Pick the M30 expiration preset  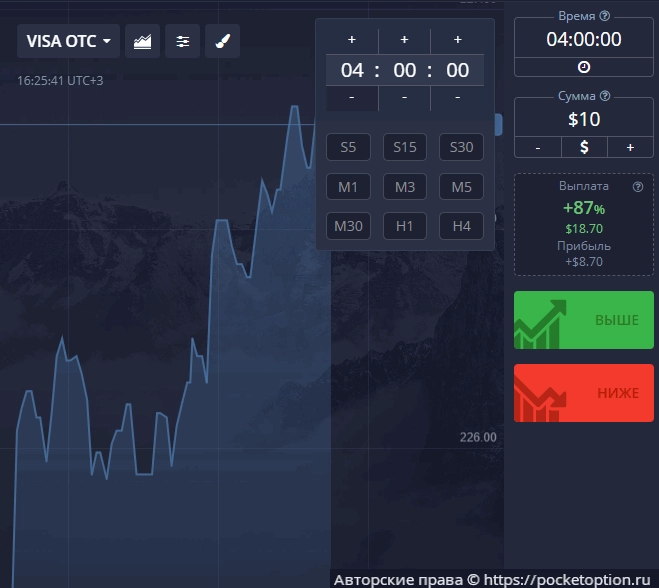point(348,226)
